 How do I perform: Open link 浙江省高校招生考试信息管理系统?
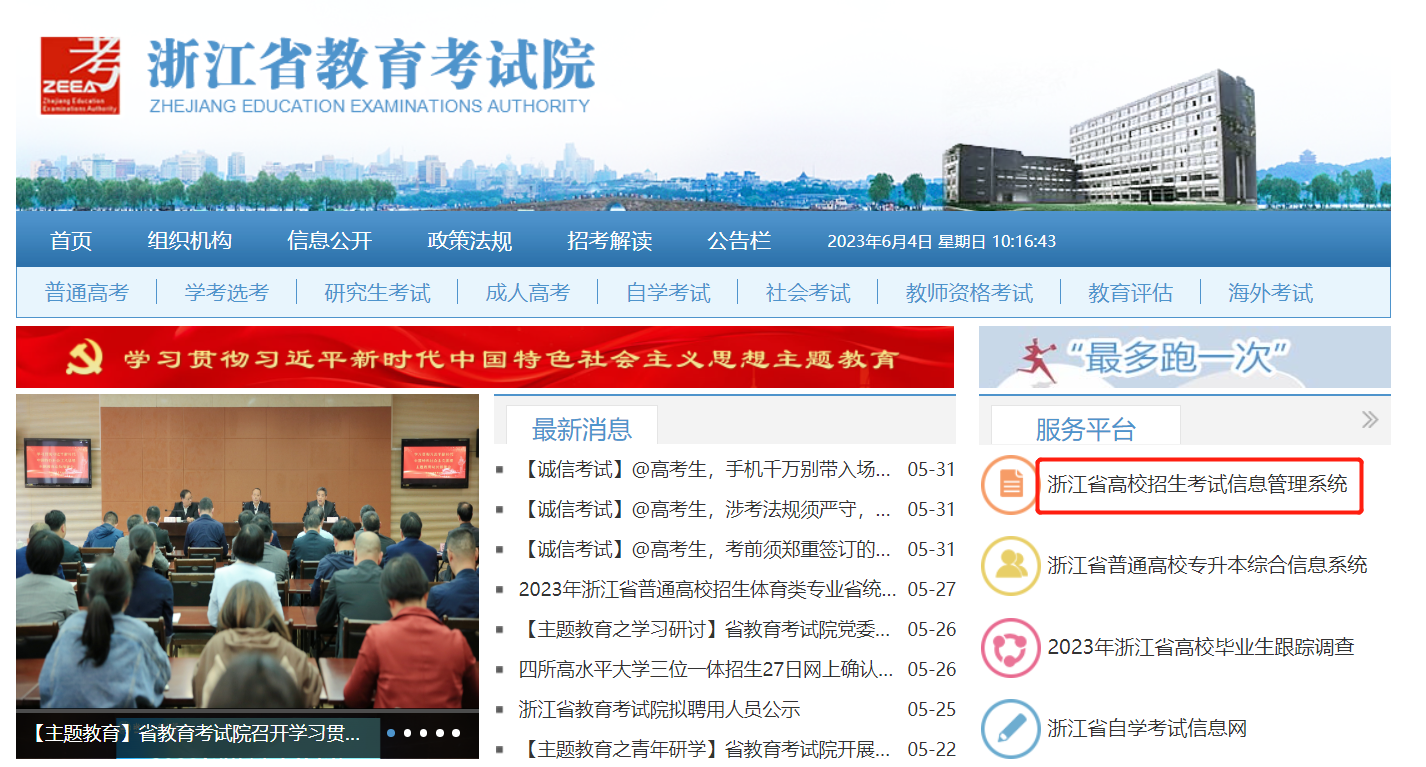click(x=1198, y=485)
